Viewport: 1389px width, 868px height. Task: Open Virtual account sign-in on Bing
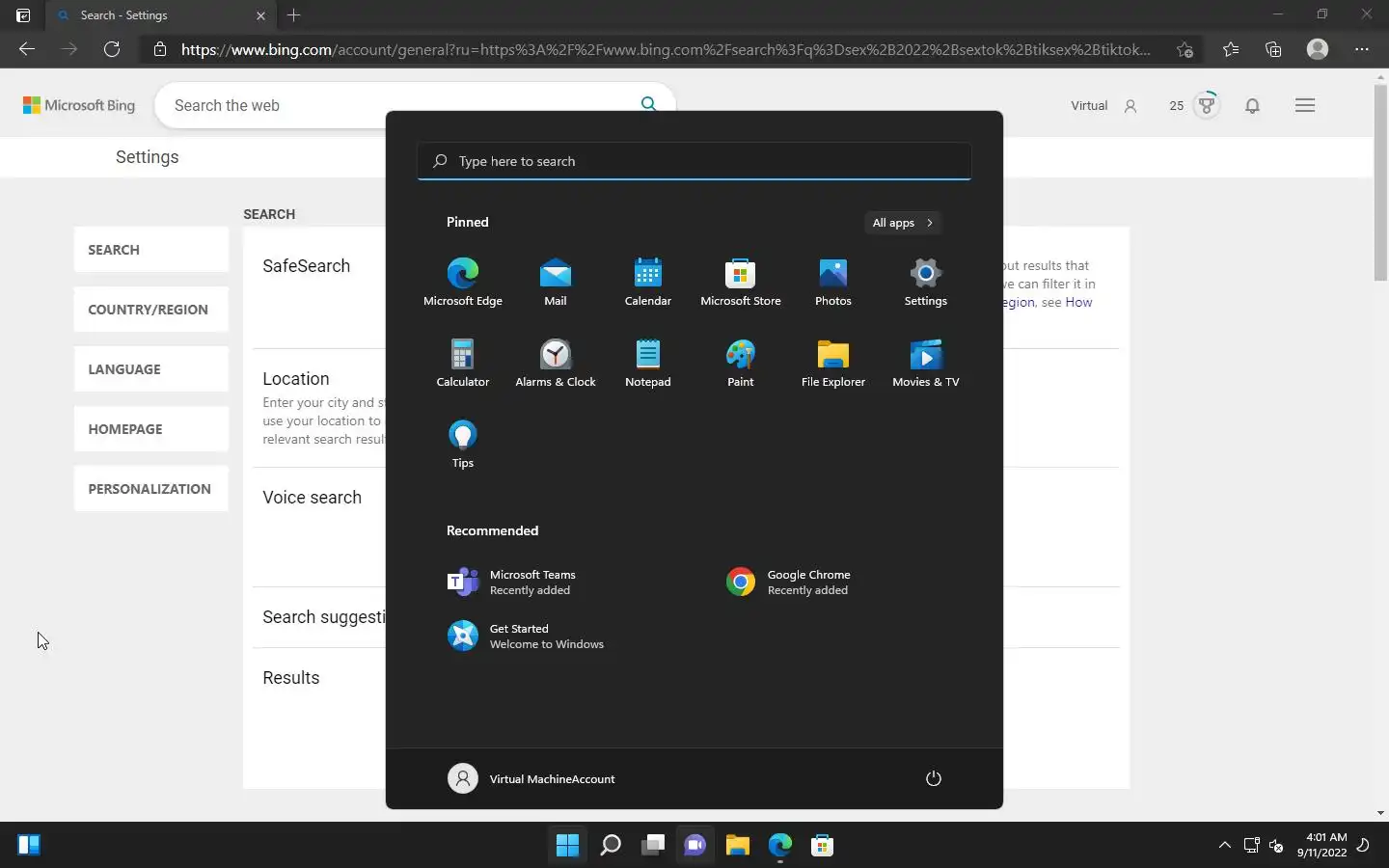click(1104, 106)
